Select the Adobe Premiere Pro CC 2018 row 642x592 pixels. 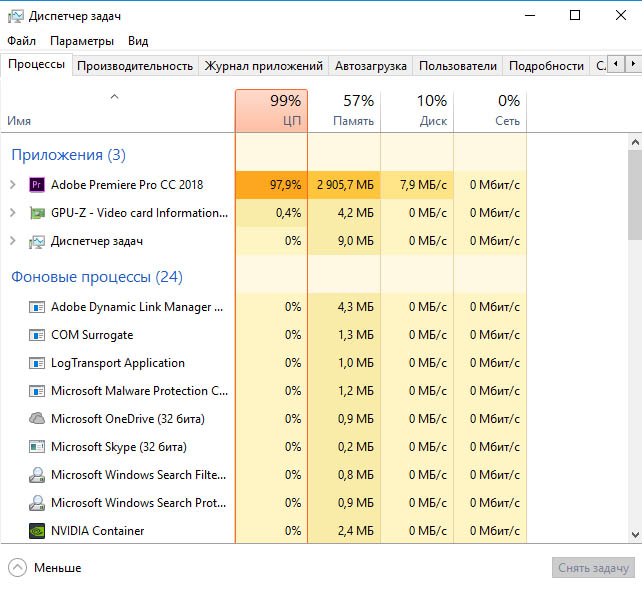pos(264,185)
